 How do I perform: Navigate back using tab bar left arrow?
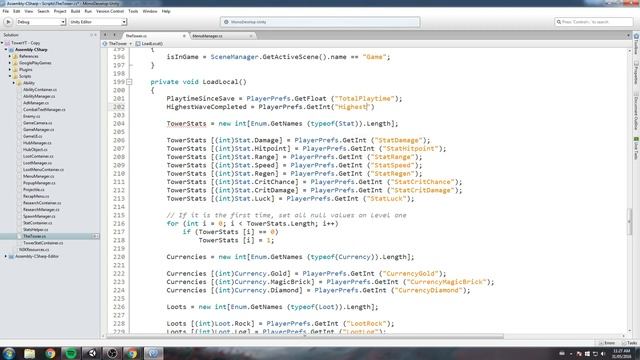pos(105,36)
